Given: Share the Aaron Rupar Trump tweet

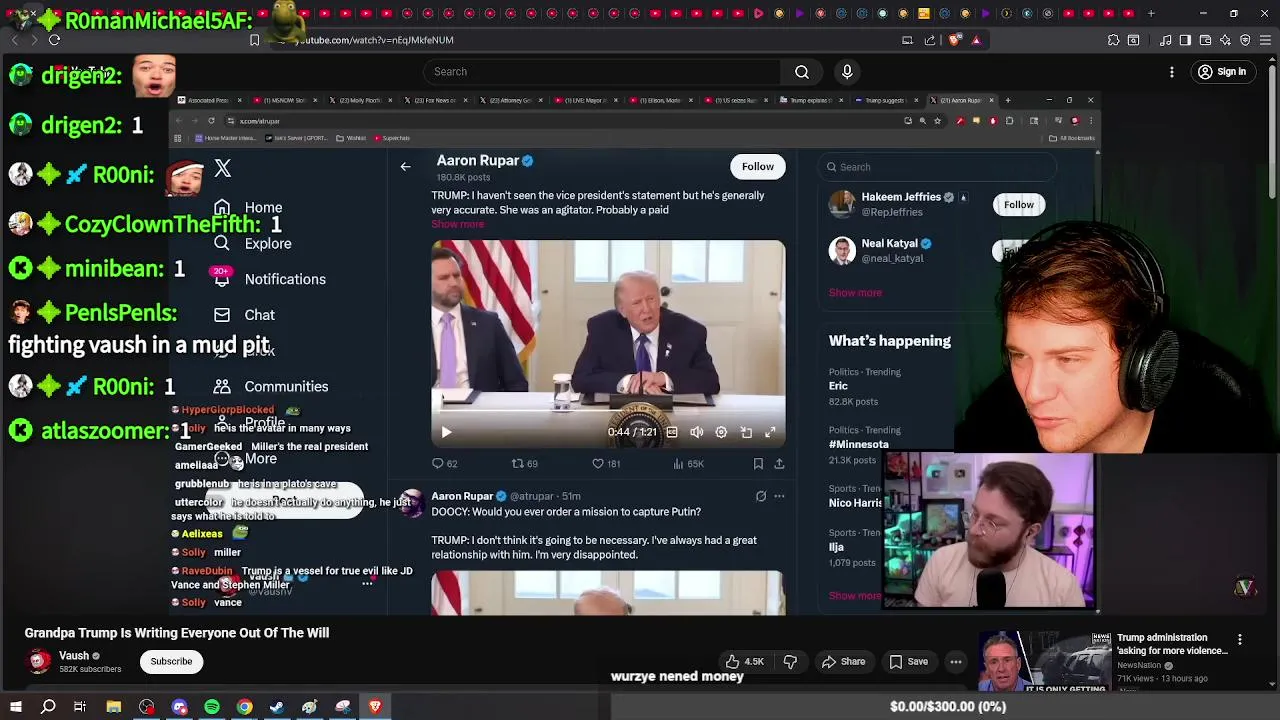Looking at the screenshot, I should point(779,464).
